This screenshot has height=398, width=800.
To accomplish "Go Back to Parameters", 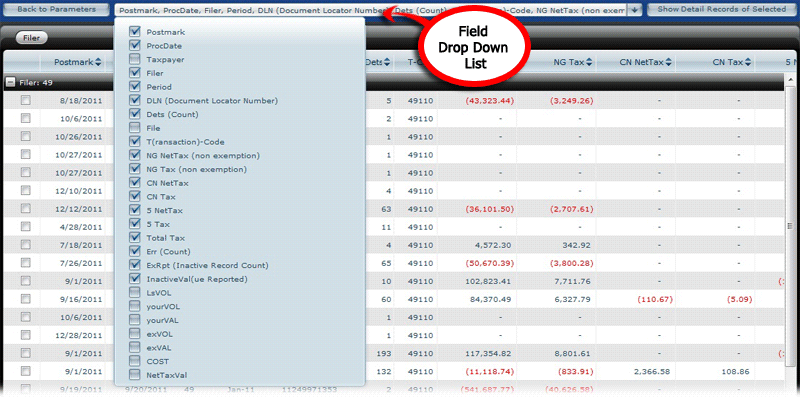I will pyautogui.click(x=56, y=10).
